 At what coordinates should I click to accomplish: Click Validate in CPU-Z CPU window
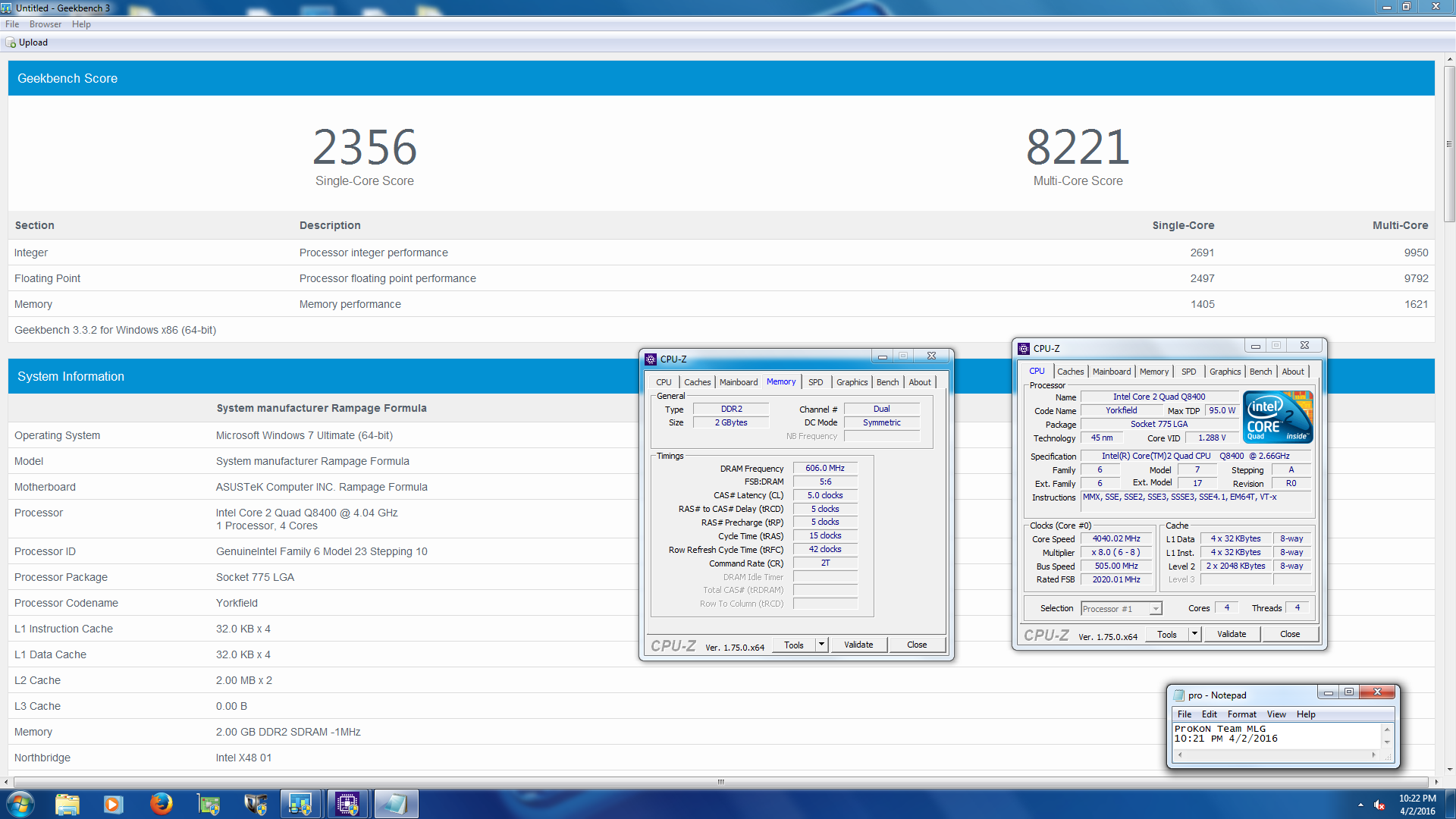[x=1232, y=634]
